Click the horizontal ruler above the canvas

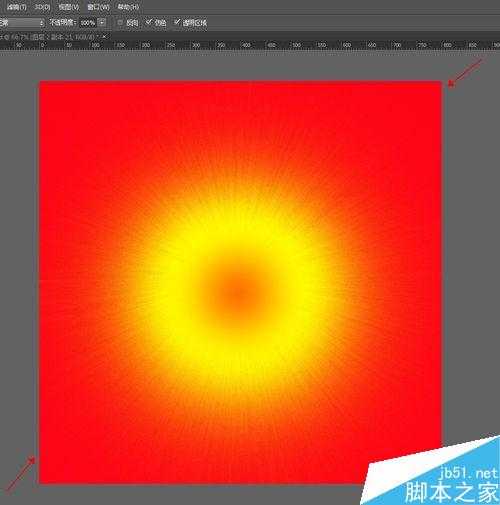pyautogui.click(x=250, y=45)
